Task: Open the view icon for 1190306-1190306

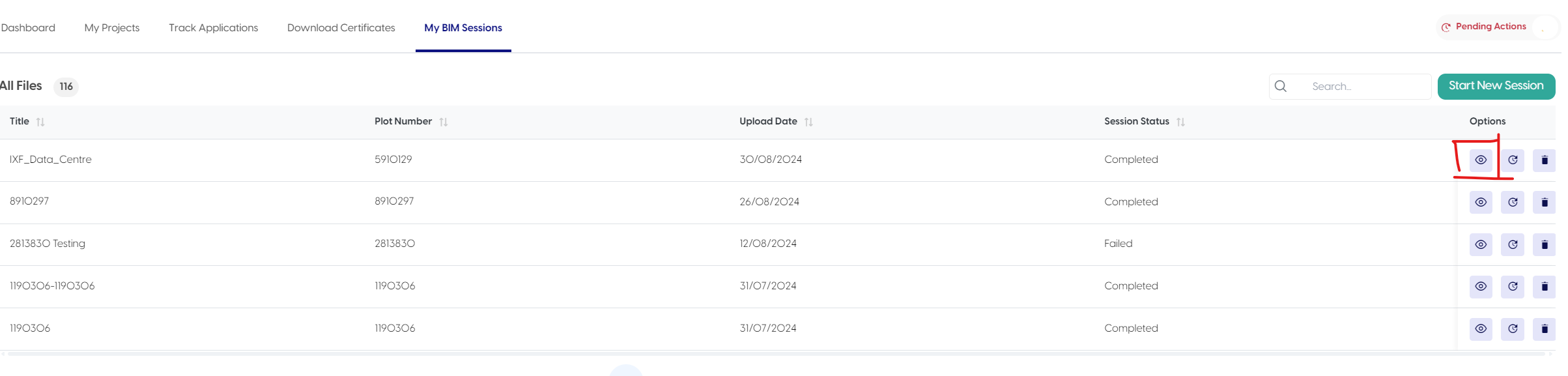Action: [x=1480, y=287]
